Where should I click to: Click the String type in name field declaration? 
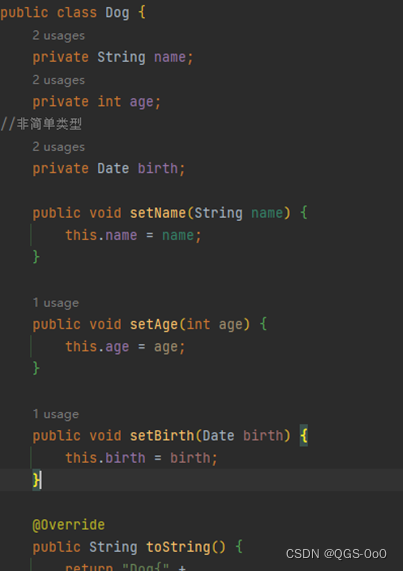[121, 58]
